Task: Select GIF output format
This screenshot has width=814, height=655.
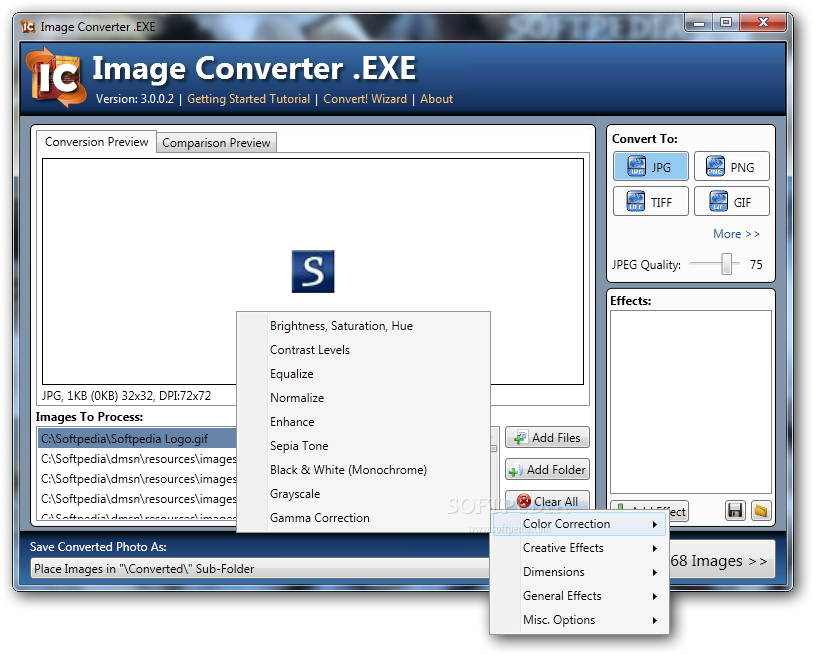Action: [x=731, y=201]
